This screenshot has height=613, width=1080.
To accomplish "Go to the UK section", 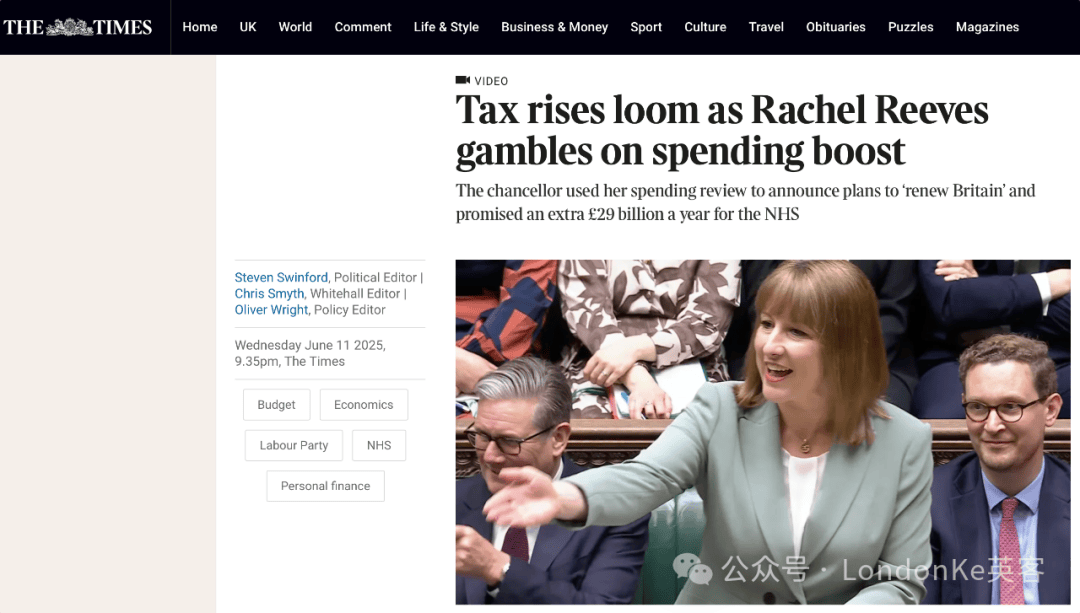I will (x=248, y=27).
